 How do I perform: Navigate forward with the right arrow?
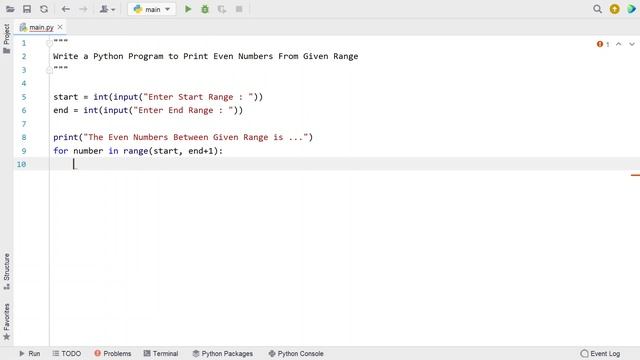[x=83, y=9]
